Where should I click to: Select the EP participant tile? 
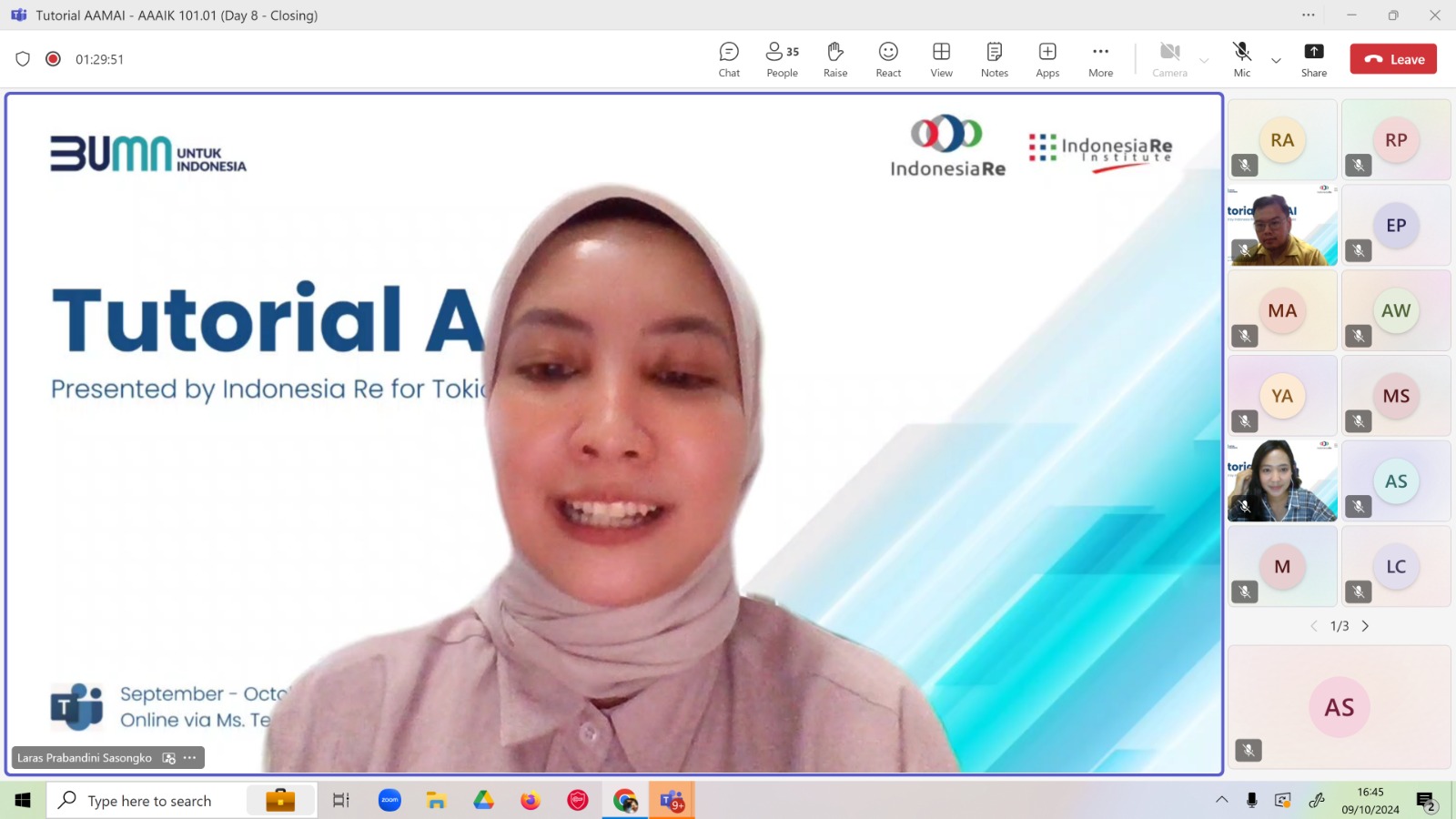pos(1396,225)
